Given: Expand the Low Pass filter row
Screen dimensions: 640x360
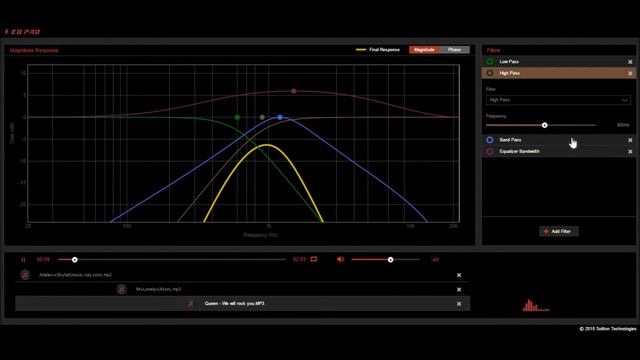Looking at the screenshot, I should [559, 62].
